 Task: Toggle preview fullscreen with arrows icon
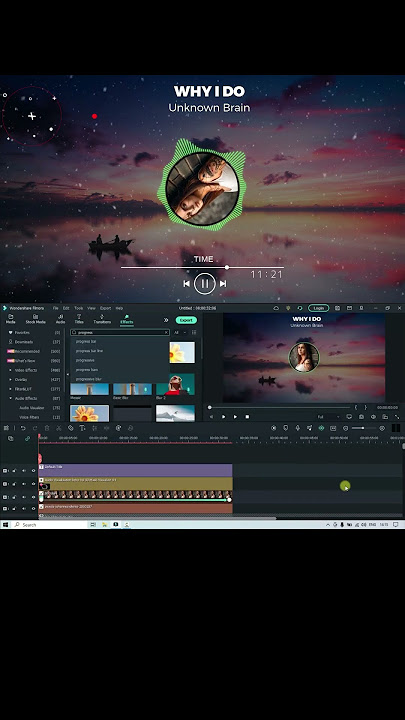point(397,417)
